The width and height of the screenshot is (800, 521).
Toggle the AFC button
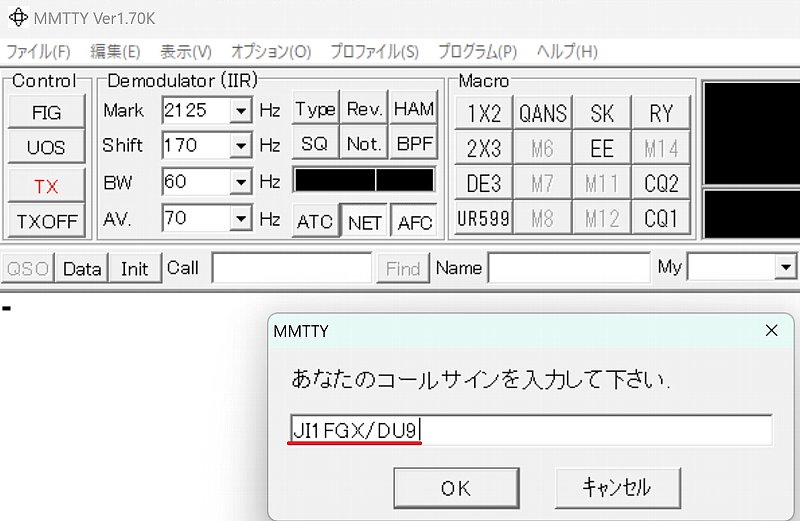pyautogui.click(x=414, y=221)
